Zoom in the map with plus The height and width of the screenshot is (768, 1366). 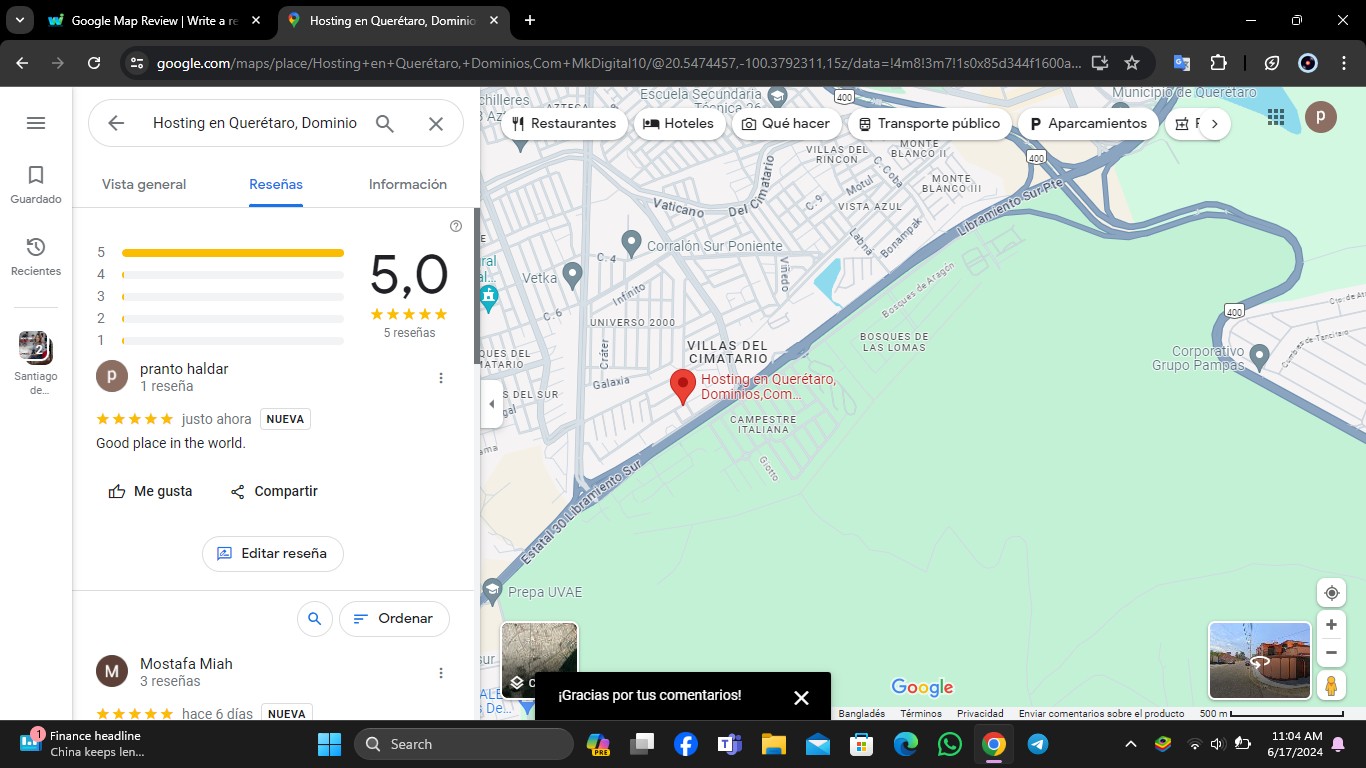pos(1331,625)
